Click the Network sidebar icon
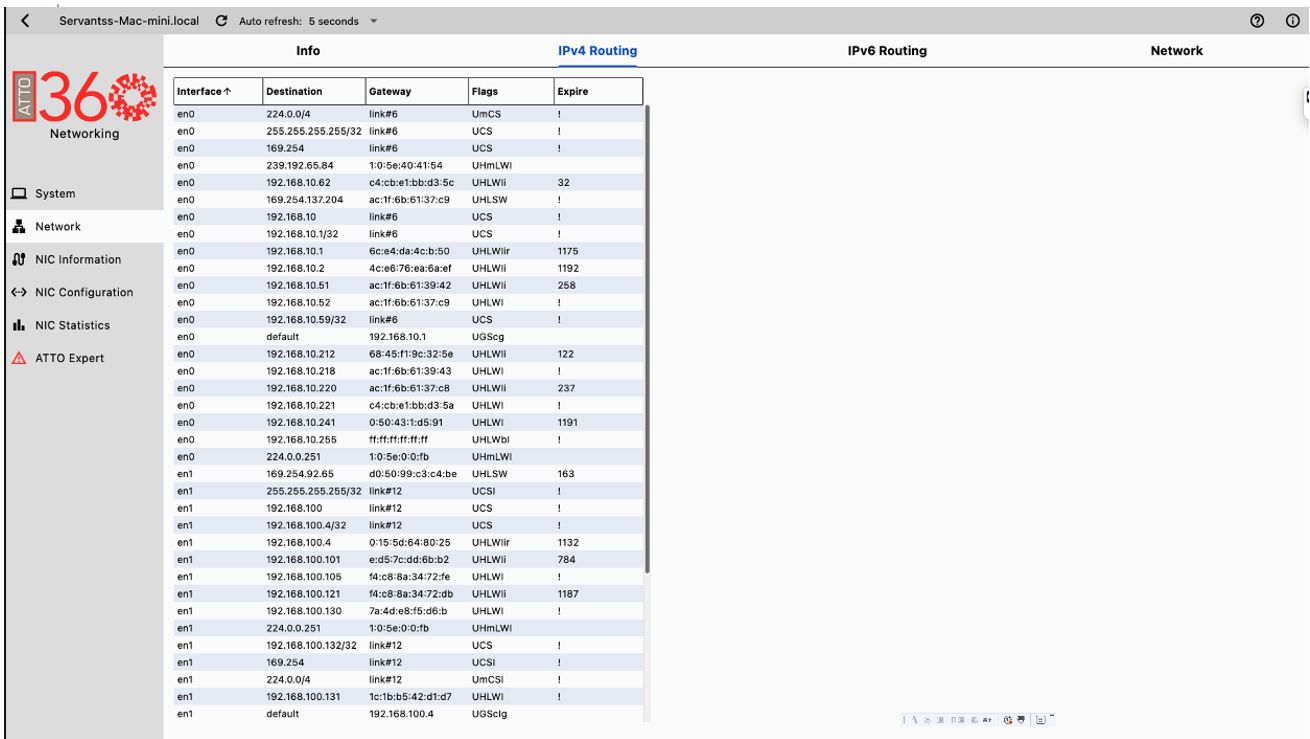This screenshot has height=739, width=1310. click(x=18, y=227)
